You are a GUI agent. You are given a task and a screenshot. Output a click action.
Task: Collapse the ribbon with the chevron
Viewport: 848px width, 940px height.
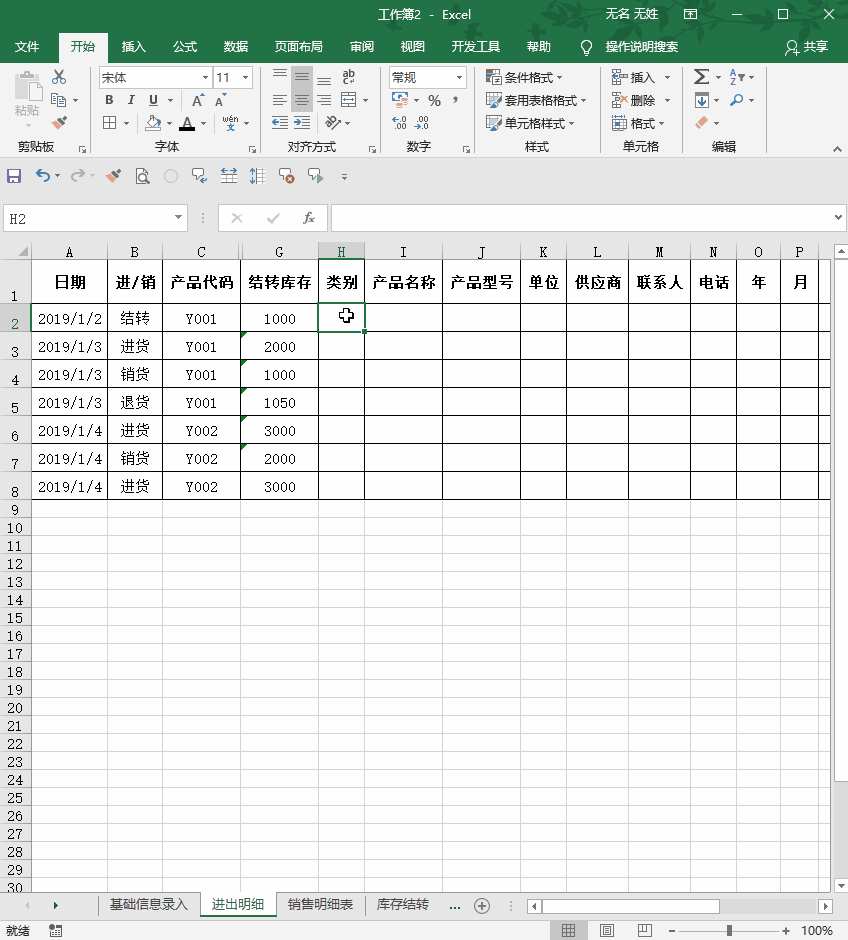(x=837, y=149)
